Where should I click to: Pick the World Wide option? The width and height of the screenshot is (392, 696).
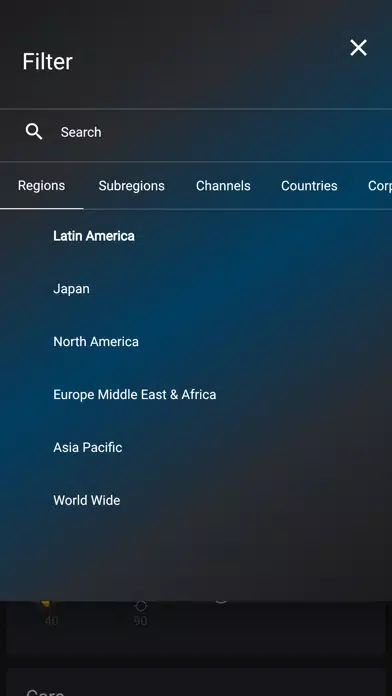pos(87,500)
